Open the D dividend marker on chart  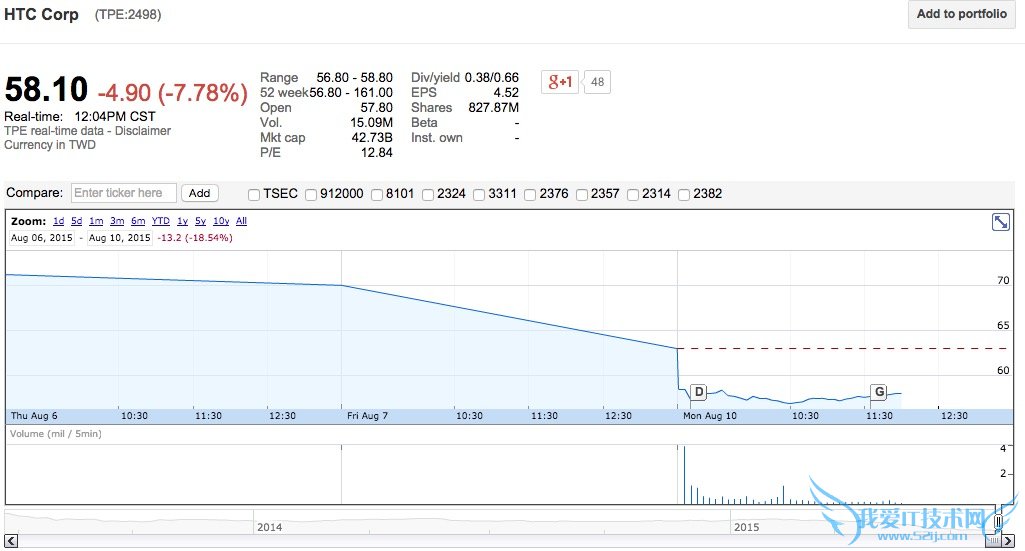point(698,392)
